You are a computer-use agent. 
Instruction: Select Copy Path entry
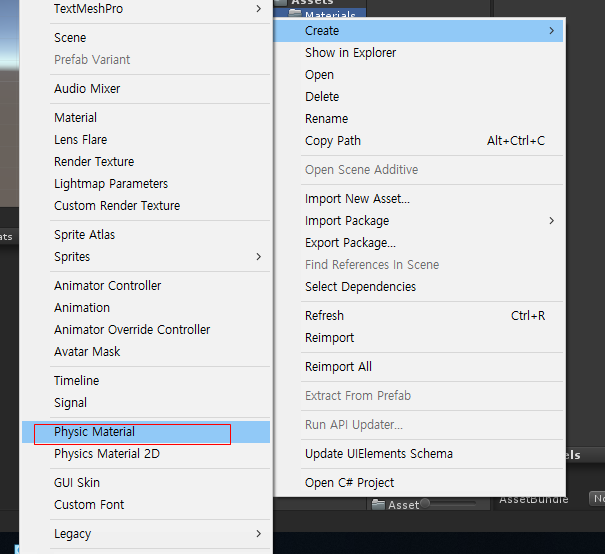click(419, 141)
